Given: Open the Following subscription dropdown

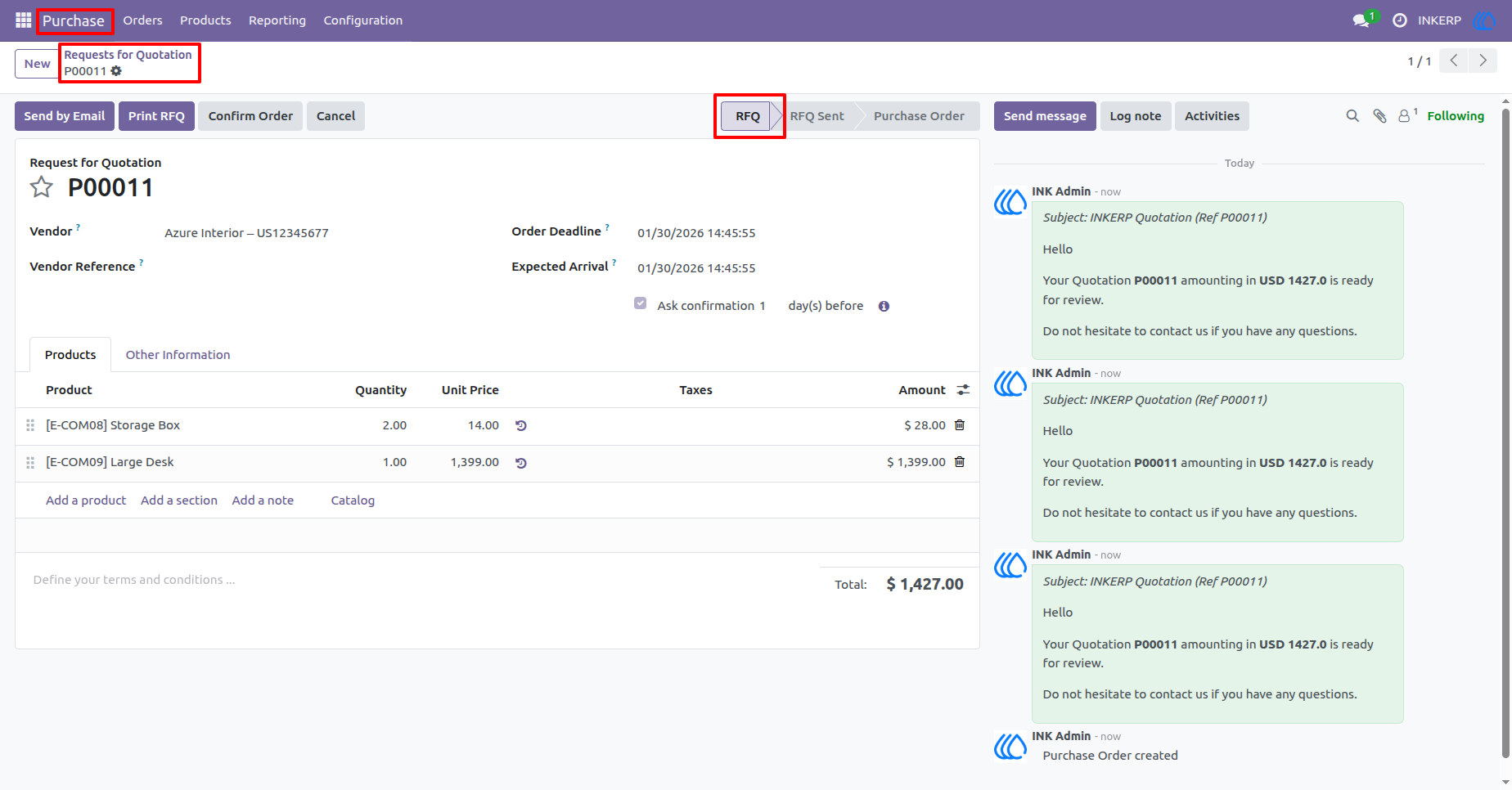Looking at the screenshot, I should 1456,116.
